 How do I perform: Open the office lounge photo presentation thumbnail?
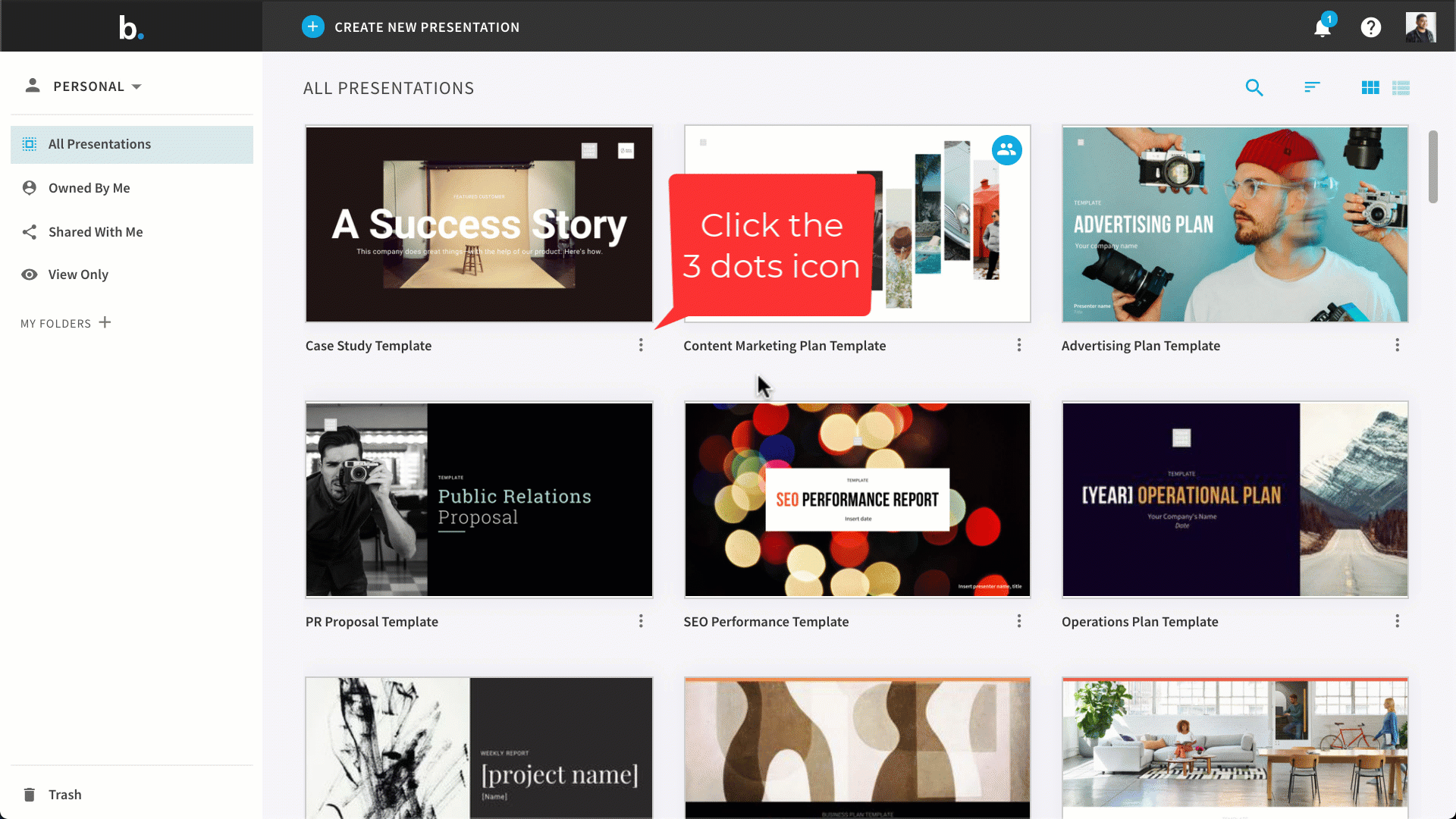coord(1235,748)
